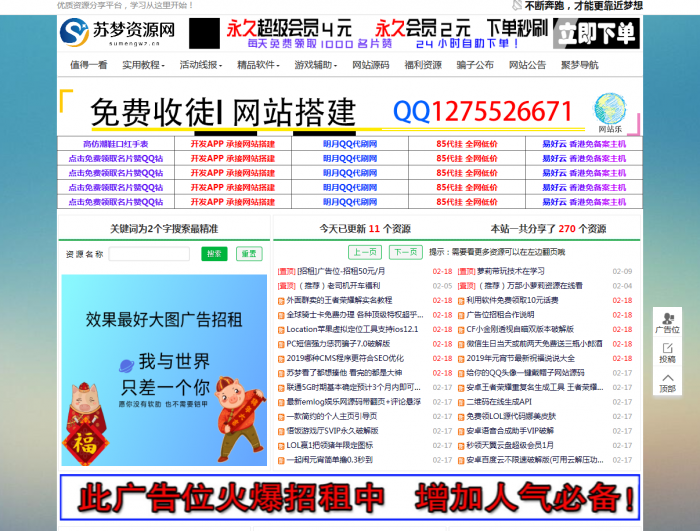The image size is (700, 531).
Task: Click the RSS icon beside 2019年元宵节最新祝福说说大全
Action: coord(460,357)
